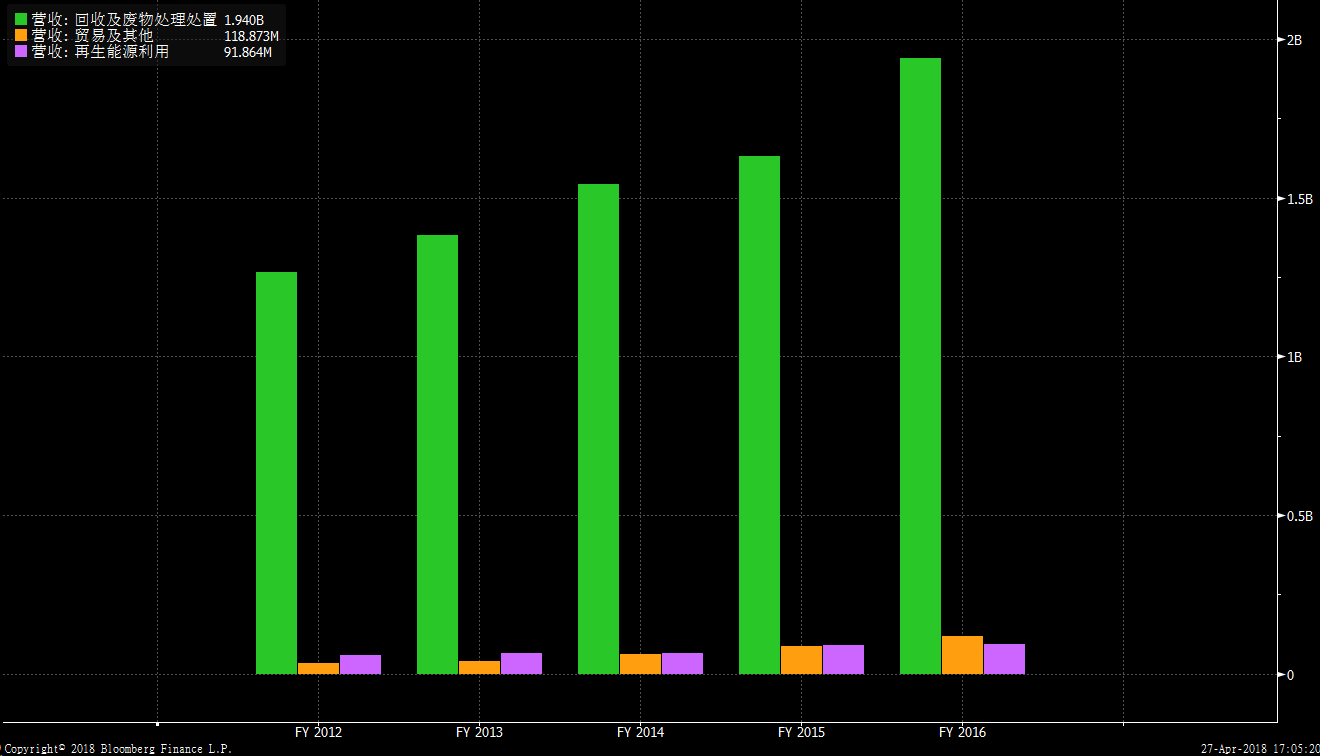
Task: Click the FY 2014 x-axis label
Action: (x=640, y=733)
